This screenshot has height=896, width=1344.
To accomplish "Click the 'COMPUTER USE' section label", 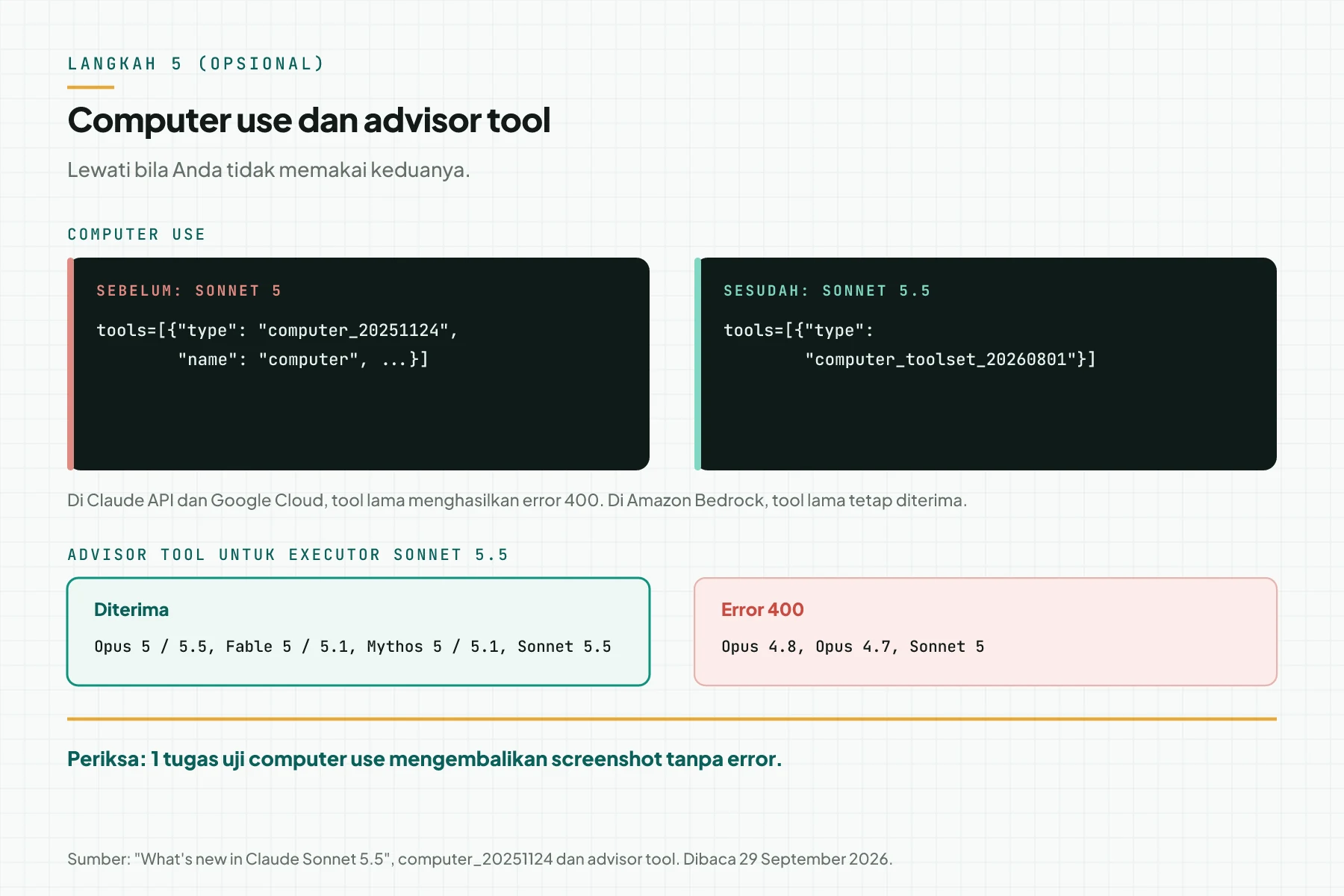I will tap(136, 234).
